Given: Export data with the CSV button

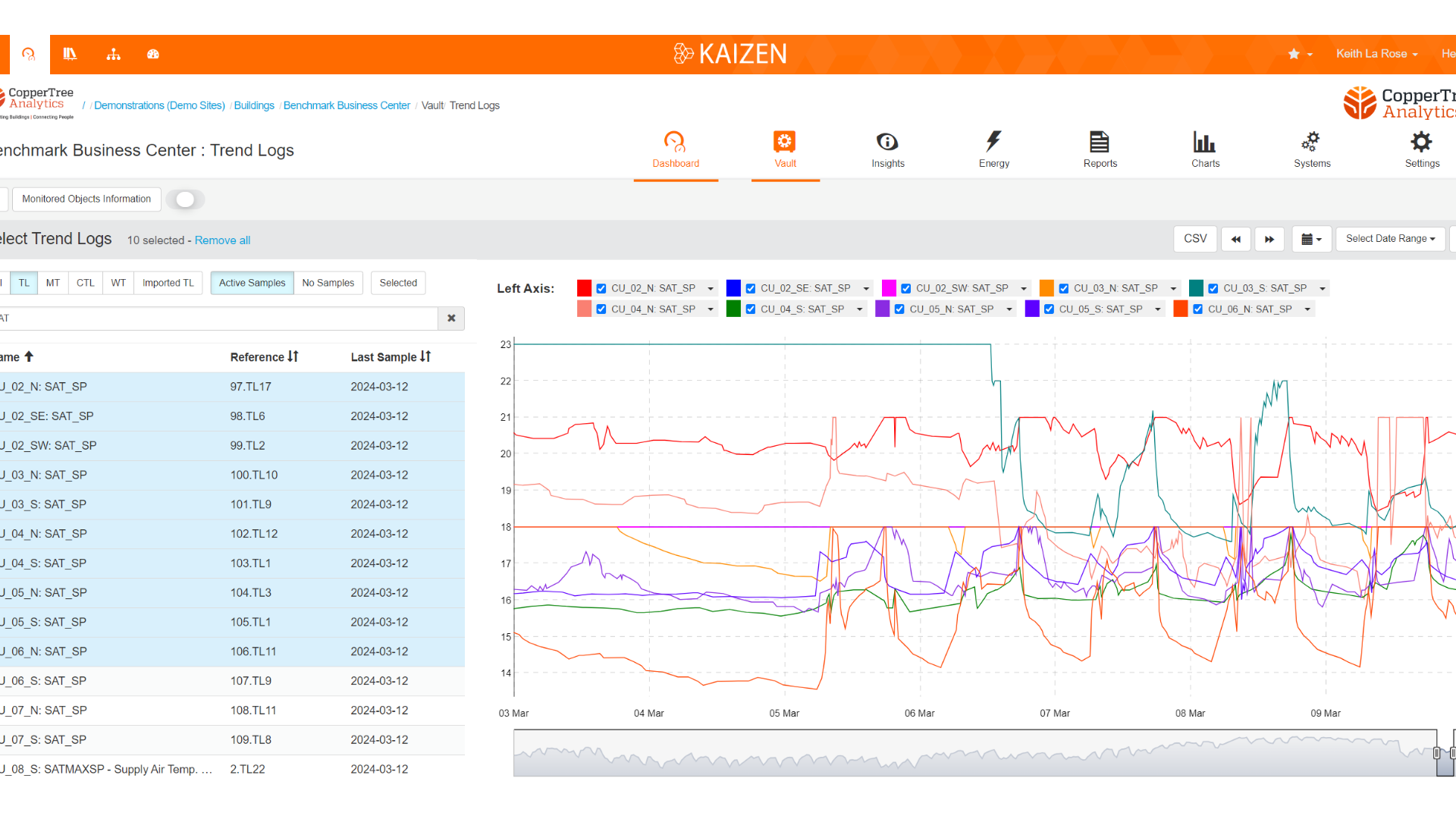Looking at the screenshot, I should pos(1195,239).
